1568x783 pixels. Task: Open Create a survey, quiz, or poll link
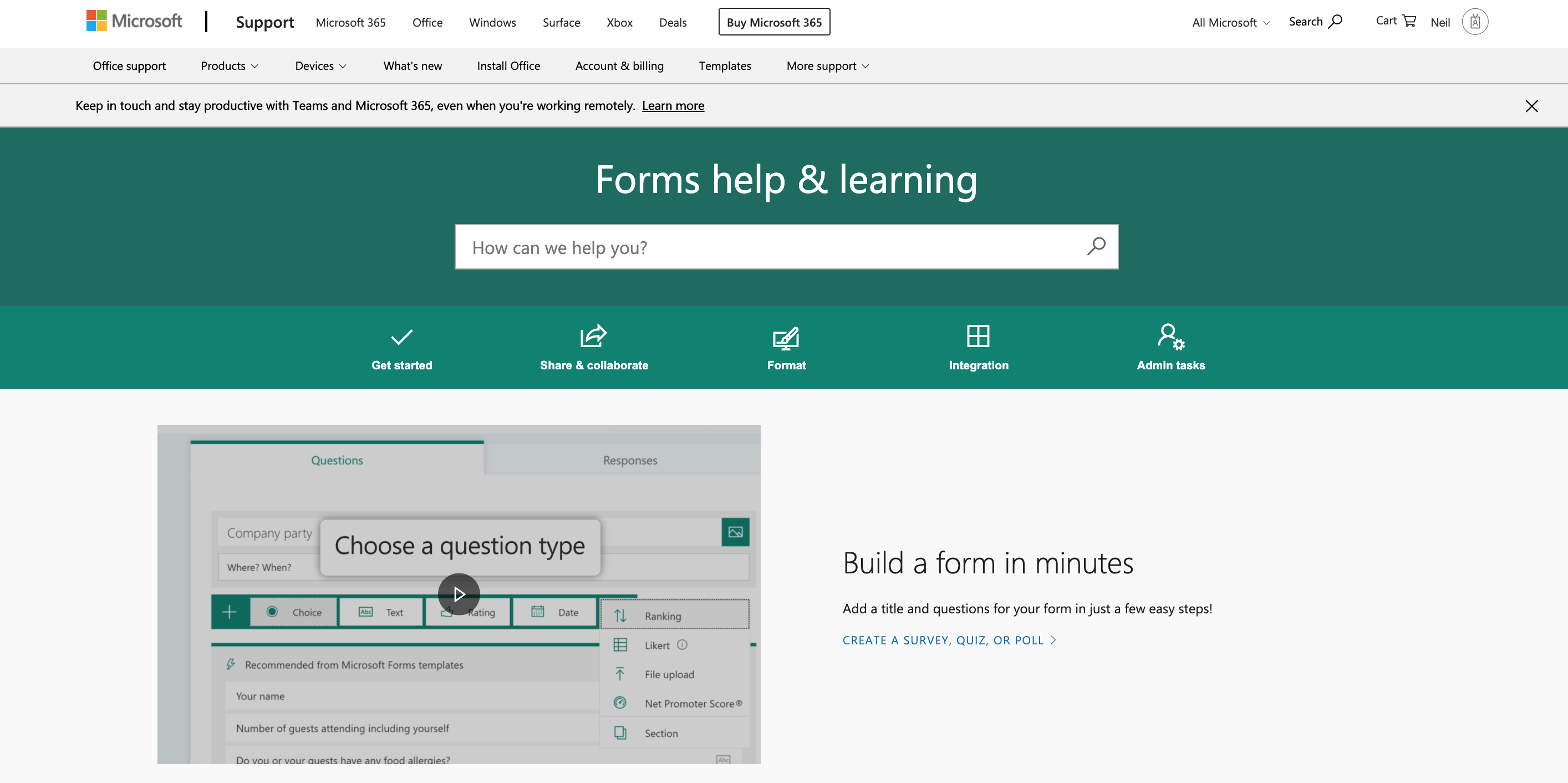tap(949, 640)
